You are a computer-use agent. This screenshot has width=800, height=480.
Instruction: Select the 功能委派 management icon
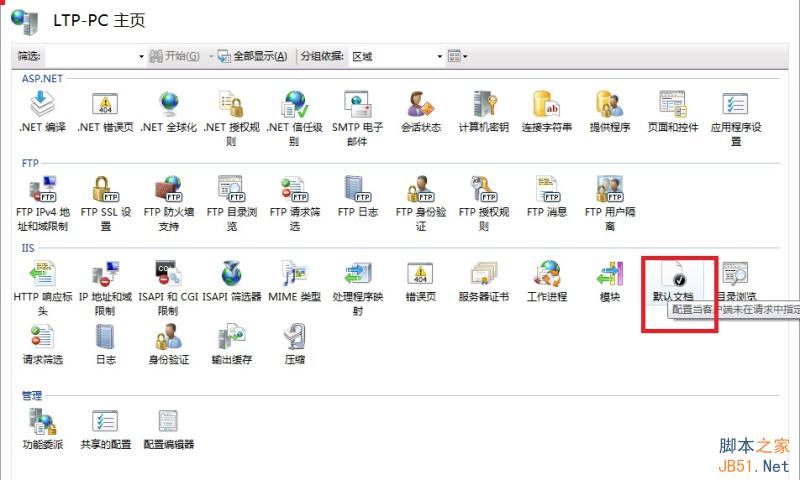tap(42, 422)
